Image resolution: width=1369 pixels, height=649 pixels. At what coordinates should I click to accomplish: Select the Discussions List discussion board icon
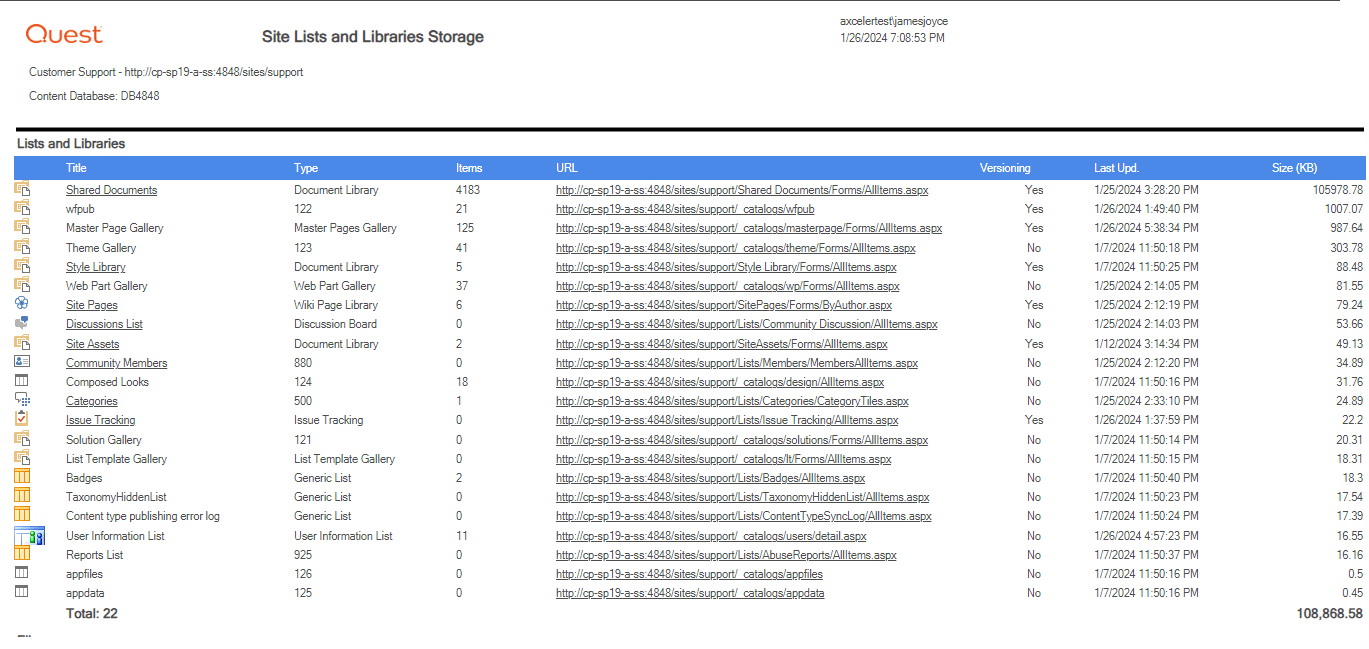21,323
